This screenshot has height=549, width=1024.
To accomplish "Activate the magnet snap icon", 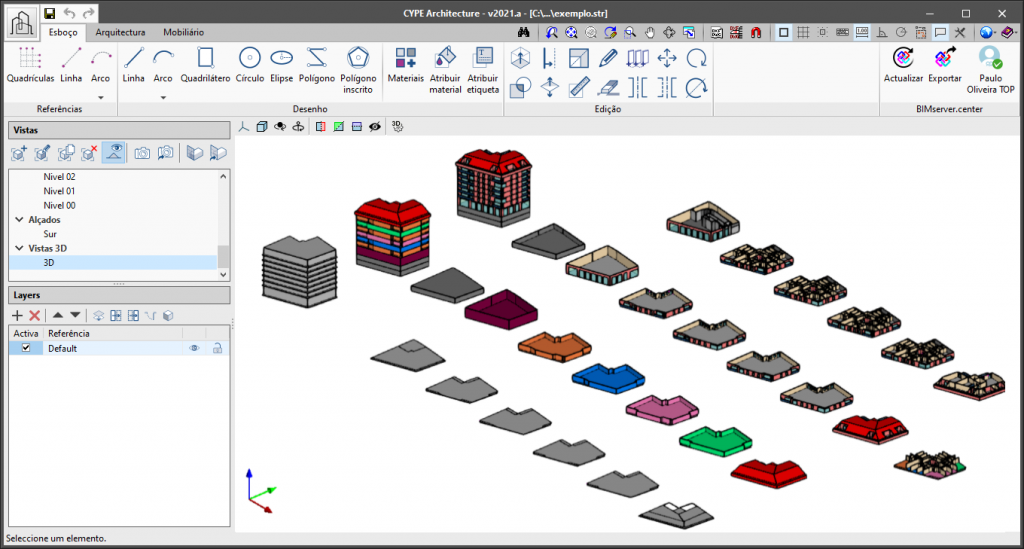I will click(756, 32).
